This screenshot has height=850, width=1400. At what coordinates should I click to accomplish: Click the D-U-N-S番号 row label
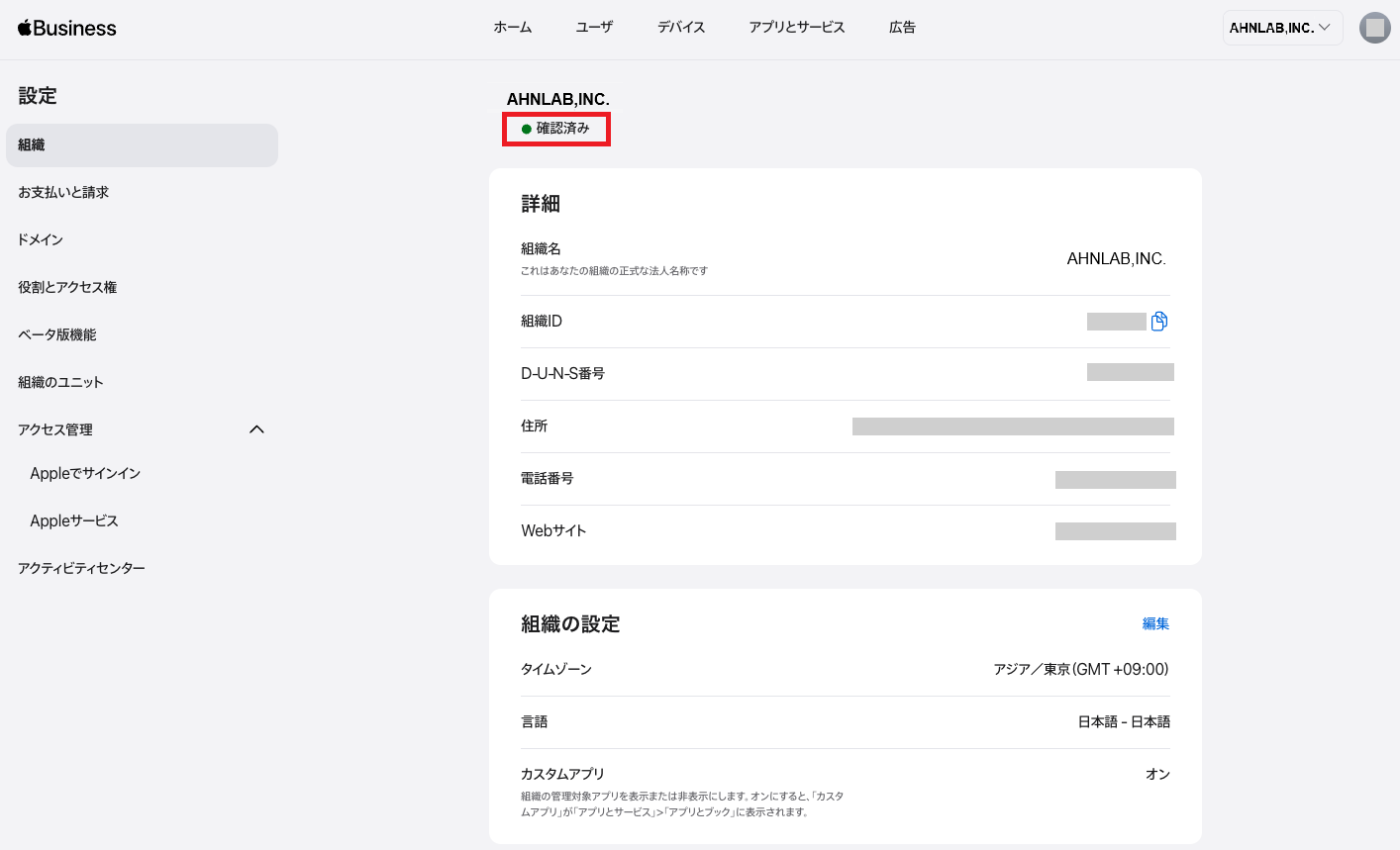click(563, 373)
